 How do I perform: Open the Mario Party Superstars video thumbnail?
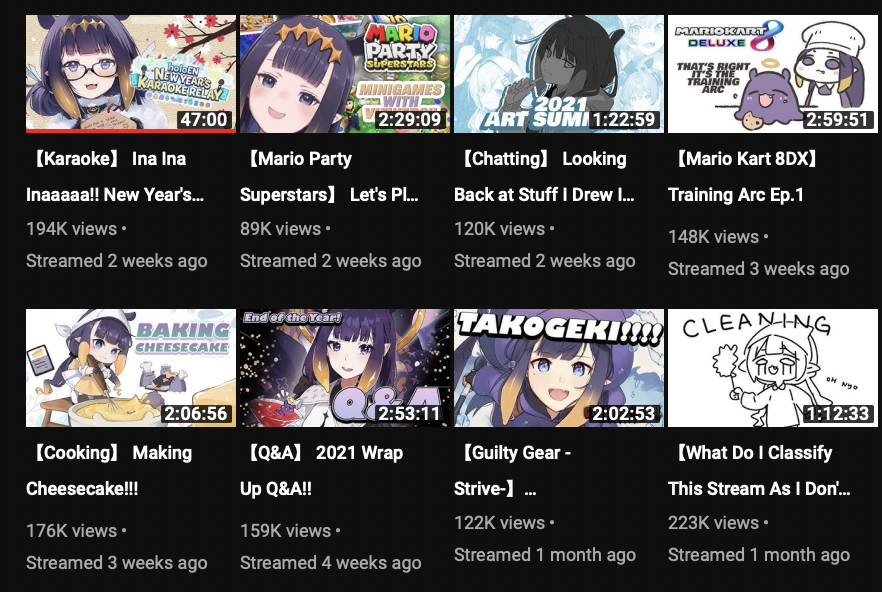click(345, 74)
